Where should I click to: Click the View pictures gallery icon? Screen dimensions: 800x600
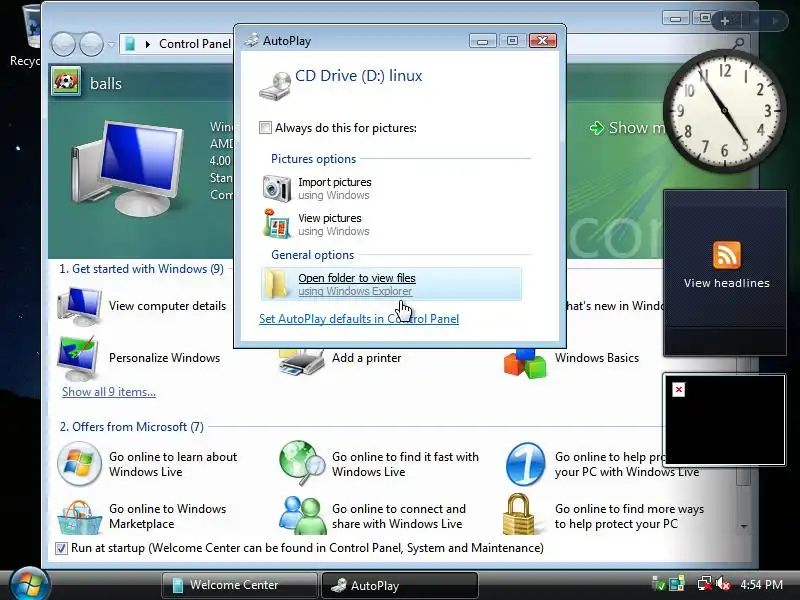pos(277,223)
